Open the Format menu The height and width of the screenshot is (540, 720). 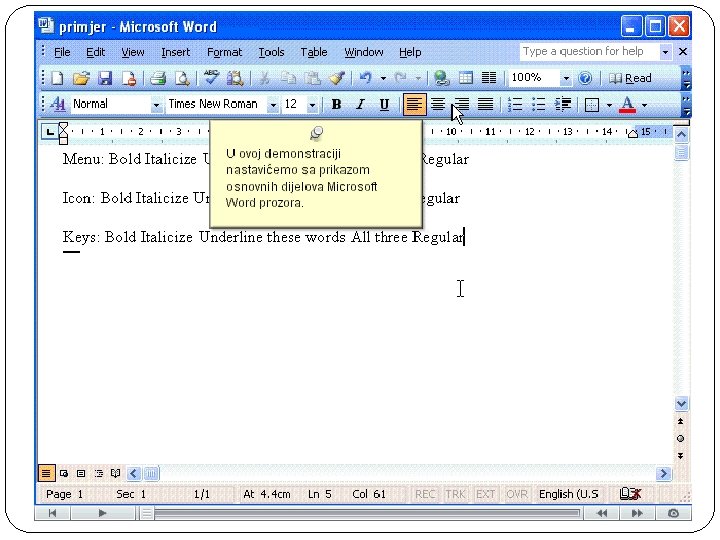click(224, 52)
